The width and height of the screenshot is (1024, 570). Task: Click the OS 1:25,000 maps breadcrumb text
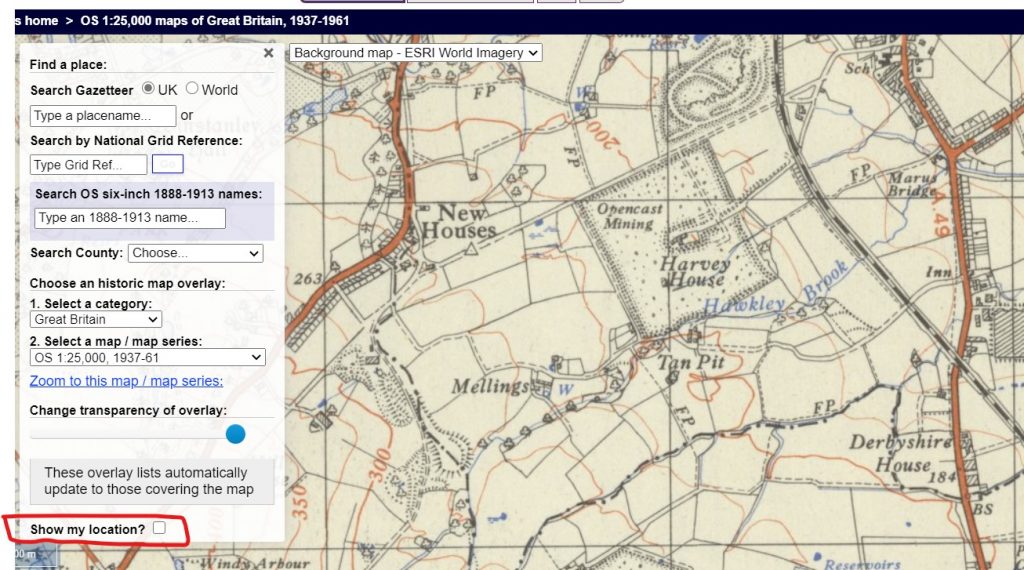(215, 21)
